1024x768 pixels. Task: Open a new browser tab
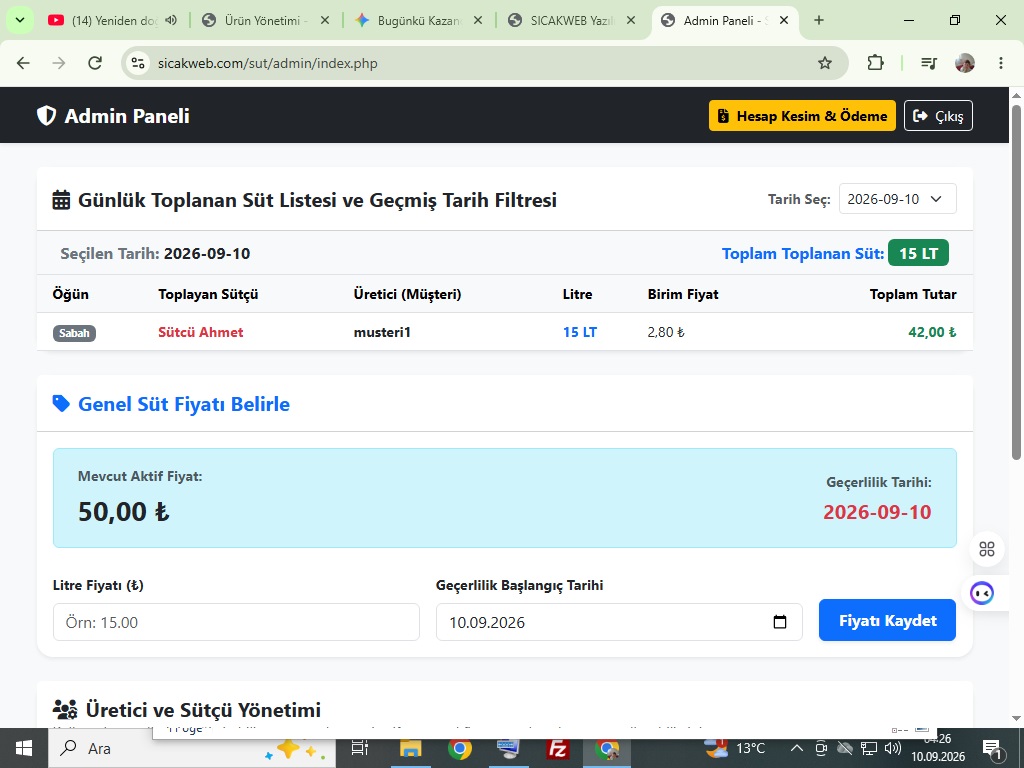coord(819,20)
